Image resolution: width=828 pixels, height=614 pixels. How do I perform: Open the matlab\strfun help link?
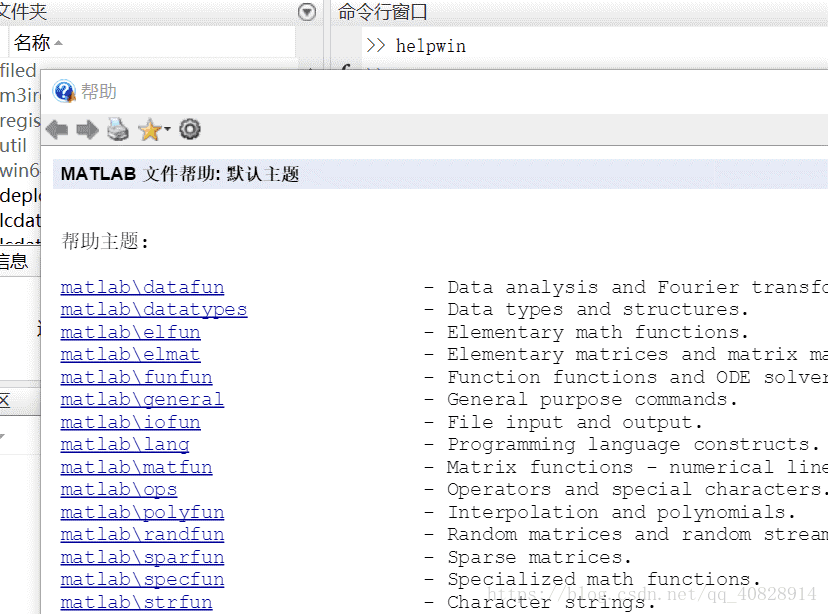[x=136, y=602]
